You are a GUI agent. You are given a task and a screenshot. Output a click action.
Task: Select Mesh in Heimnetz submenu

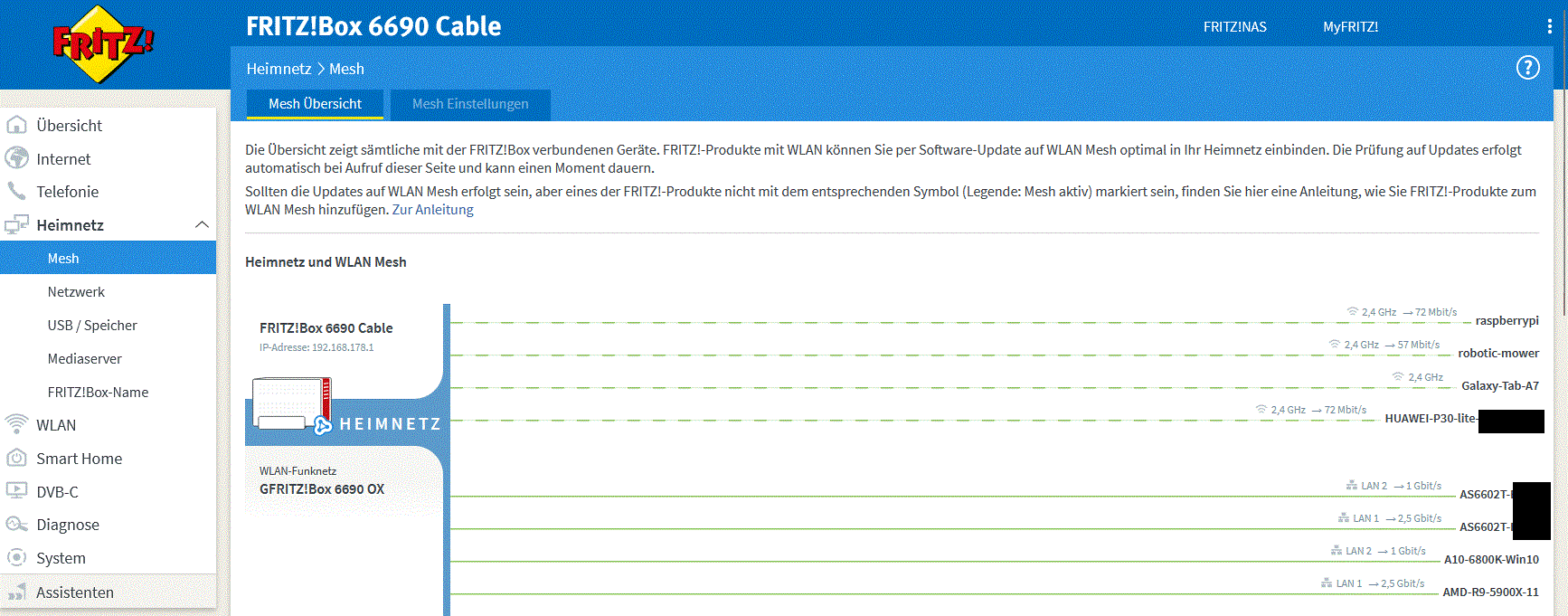pyautogui.click(x=108, y=258)
